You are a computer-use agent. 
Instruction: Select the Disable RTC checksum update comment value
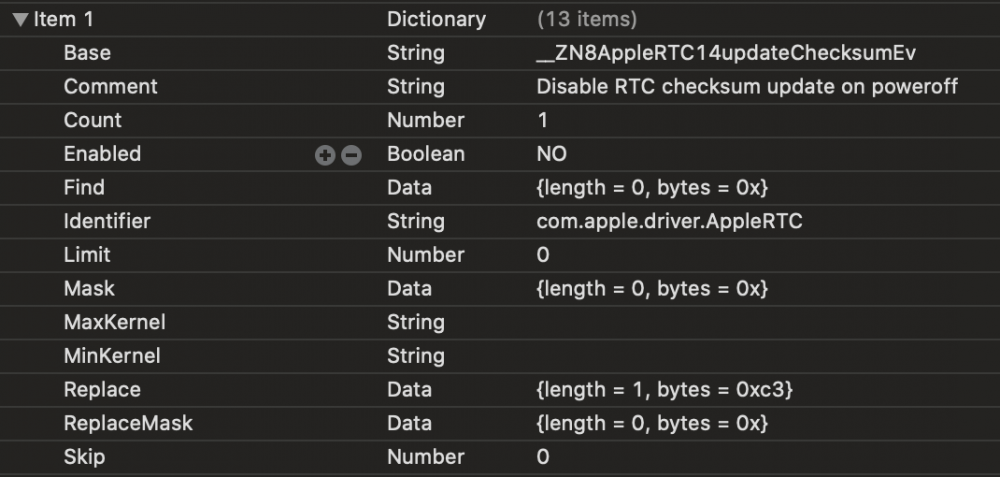(747, 87)
